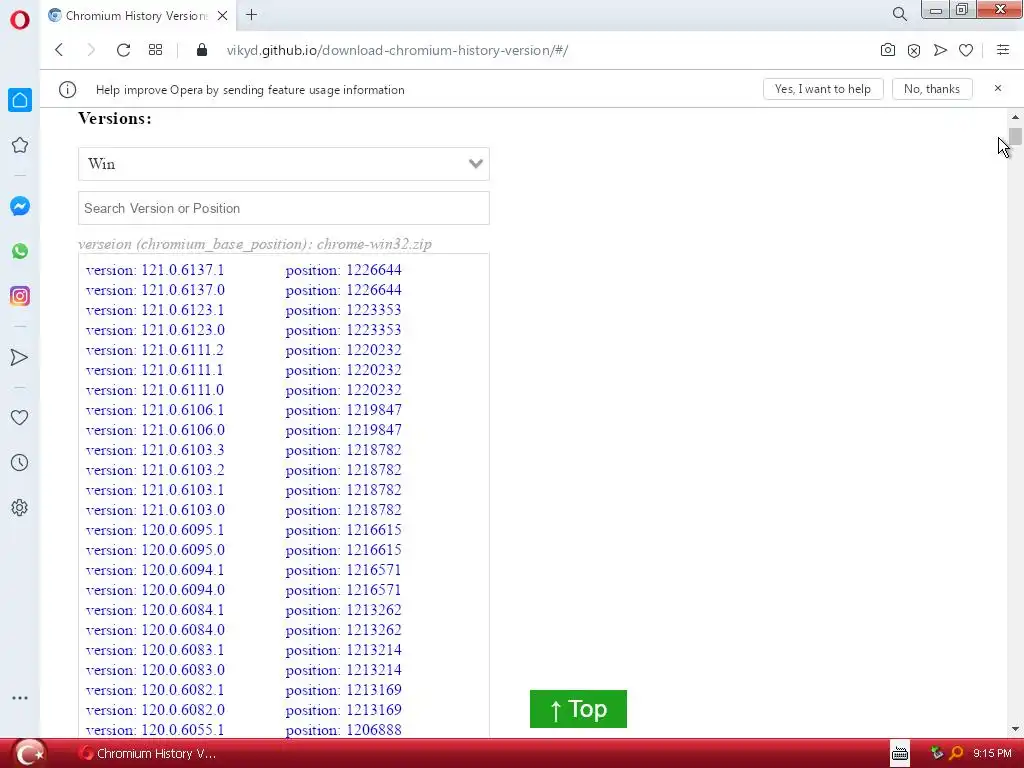The height and width of the screenshot is (768, 1024).
Task: Click the send arrow icon in address bar
Action: tap(940, 50)
